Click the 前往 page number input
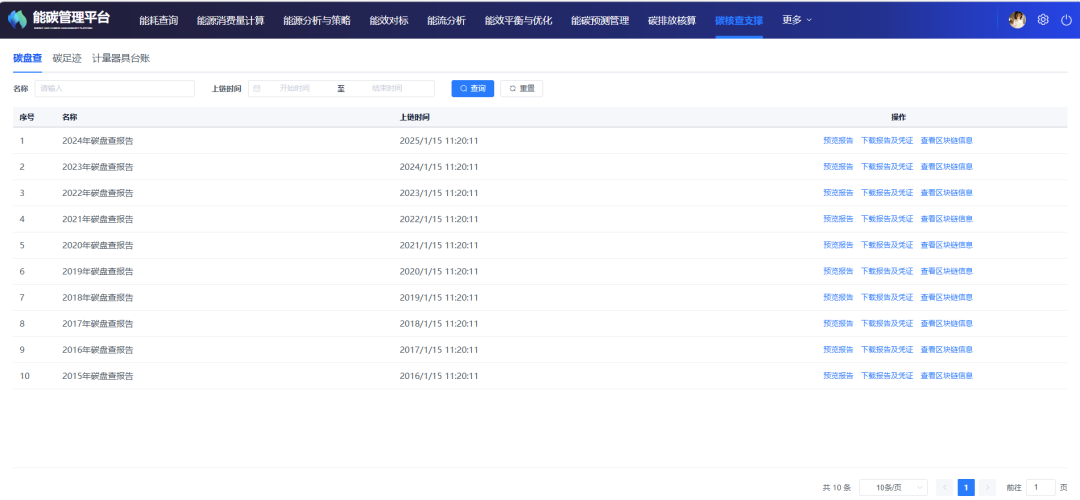This screenshot has height=500, width=1080. (x=1041, y=488)
